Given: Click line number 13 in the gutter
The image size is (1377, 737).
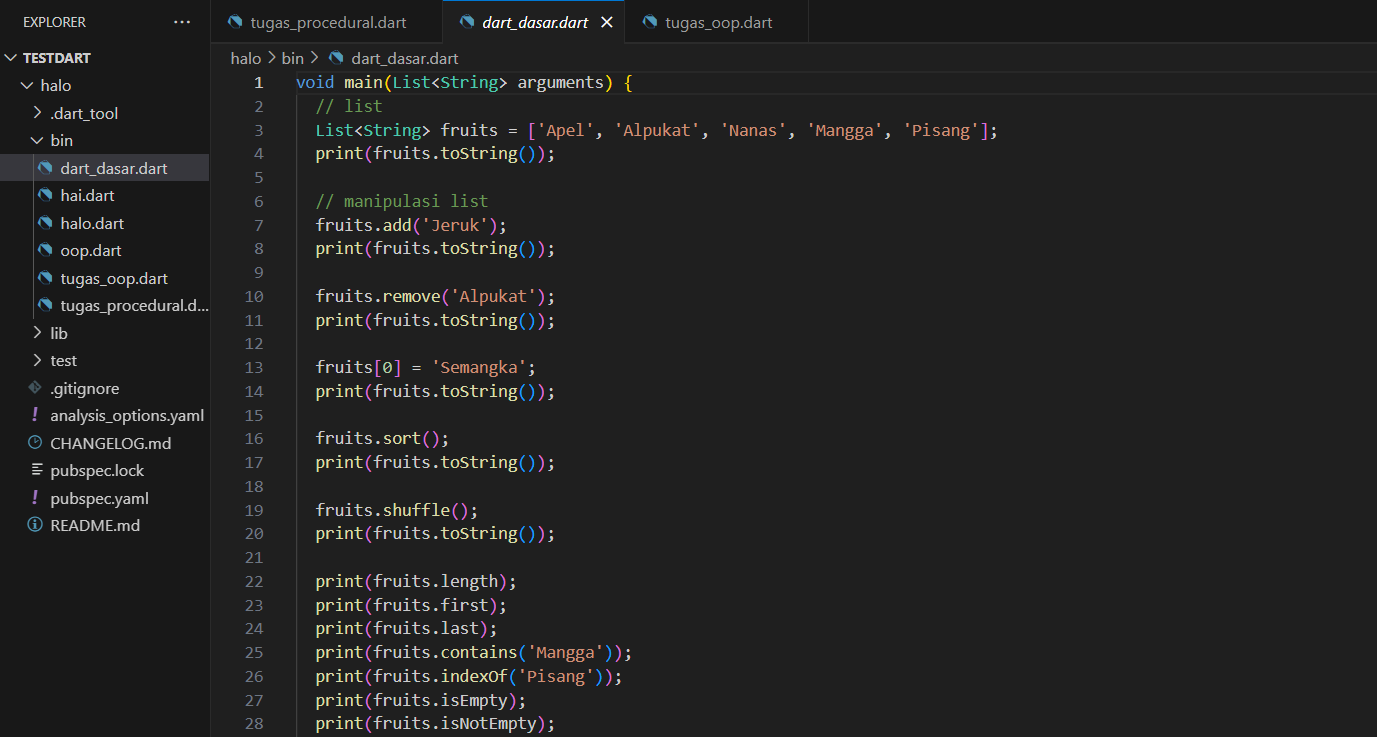Looking at the screenshot, I should (x=253, y=368).
